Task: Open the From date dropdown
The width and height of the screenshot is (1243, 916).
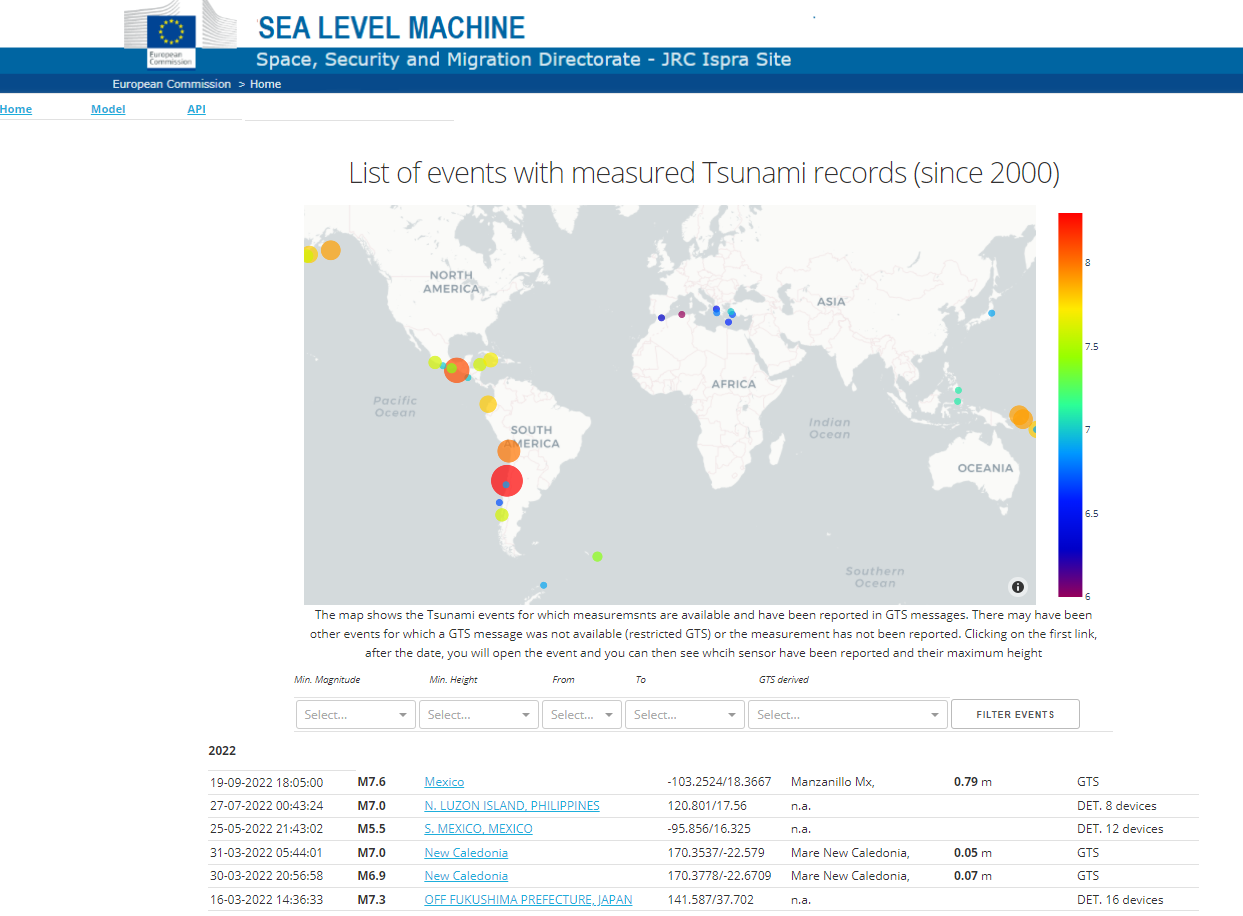Action: tap(582, 714)
